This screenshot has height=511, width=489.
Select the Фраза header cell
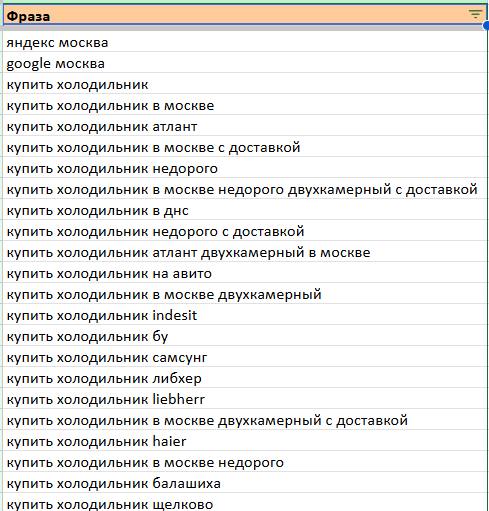(245, 15)
